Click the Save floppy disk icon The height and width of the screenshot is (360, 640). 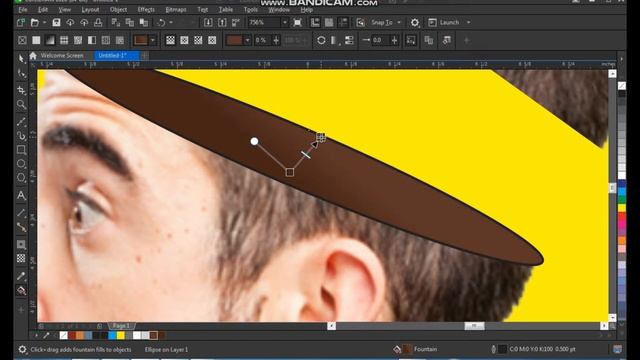pyautogui.click(x=56, y=22)
